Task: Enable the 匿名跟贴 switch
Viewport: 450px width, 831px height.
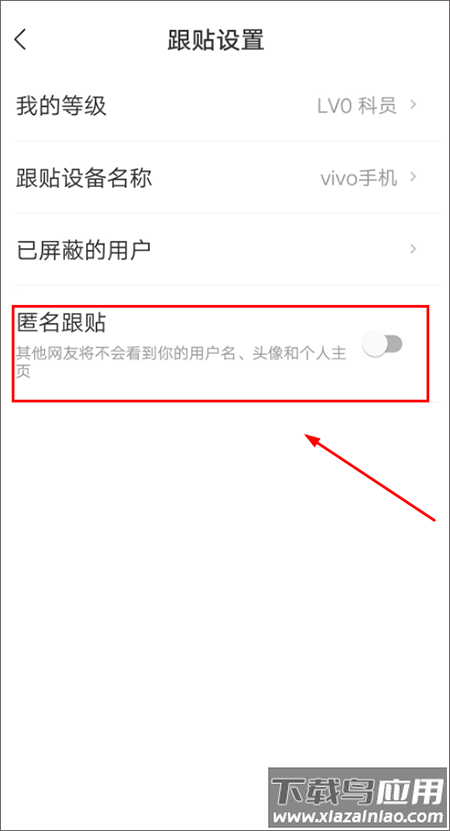Action: [x=382, y=344]
